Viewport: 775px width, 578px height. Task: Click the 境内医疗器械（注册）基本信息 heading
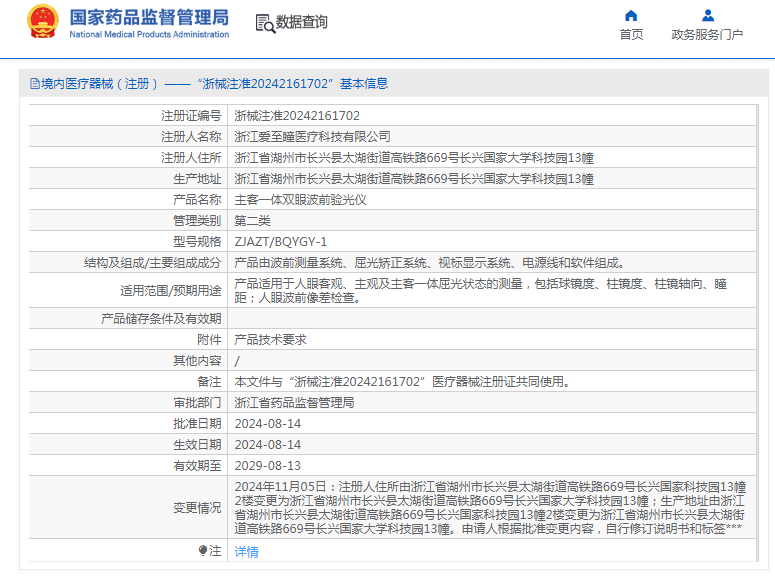(x=215, y=84)
